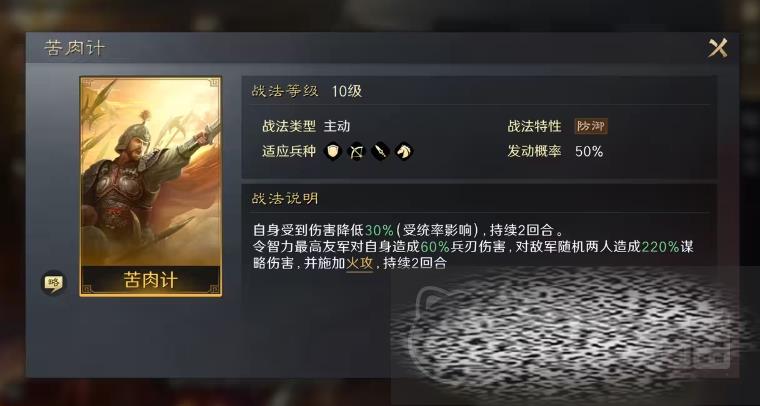
Task: Tap the 战法说明 section header
Action: tap(285, 198)
